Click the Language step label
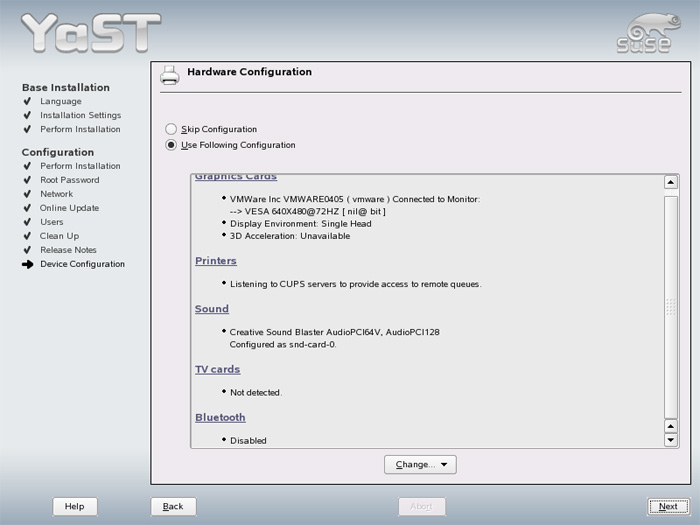 61,101
